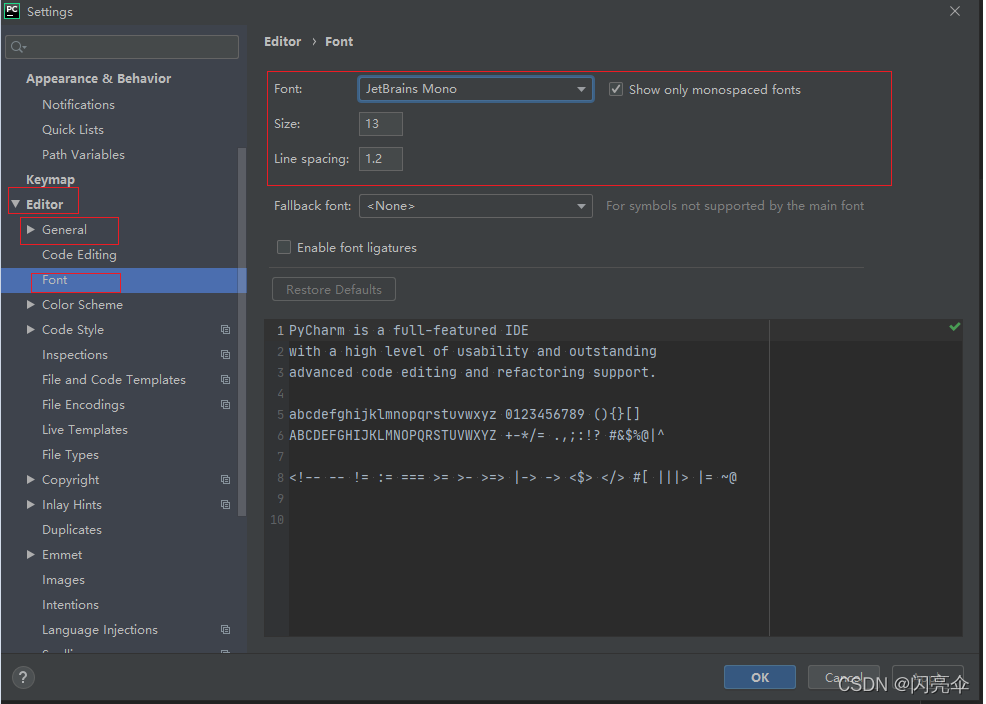
Task: Expand the General tree node
Action: (30, 230)
